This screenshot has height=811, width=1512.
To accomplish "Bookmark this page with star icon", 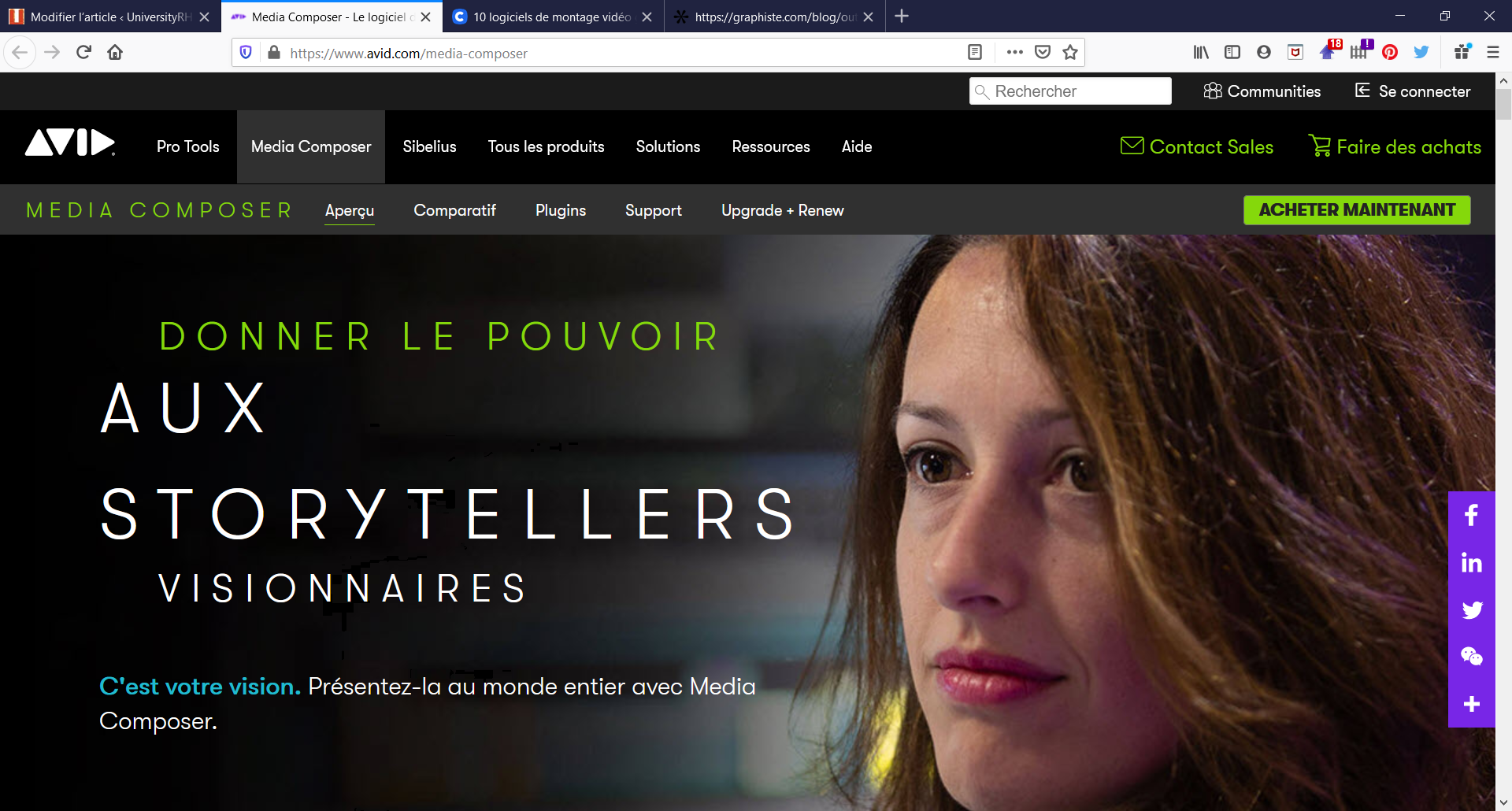I will [x=1069, y=53].
